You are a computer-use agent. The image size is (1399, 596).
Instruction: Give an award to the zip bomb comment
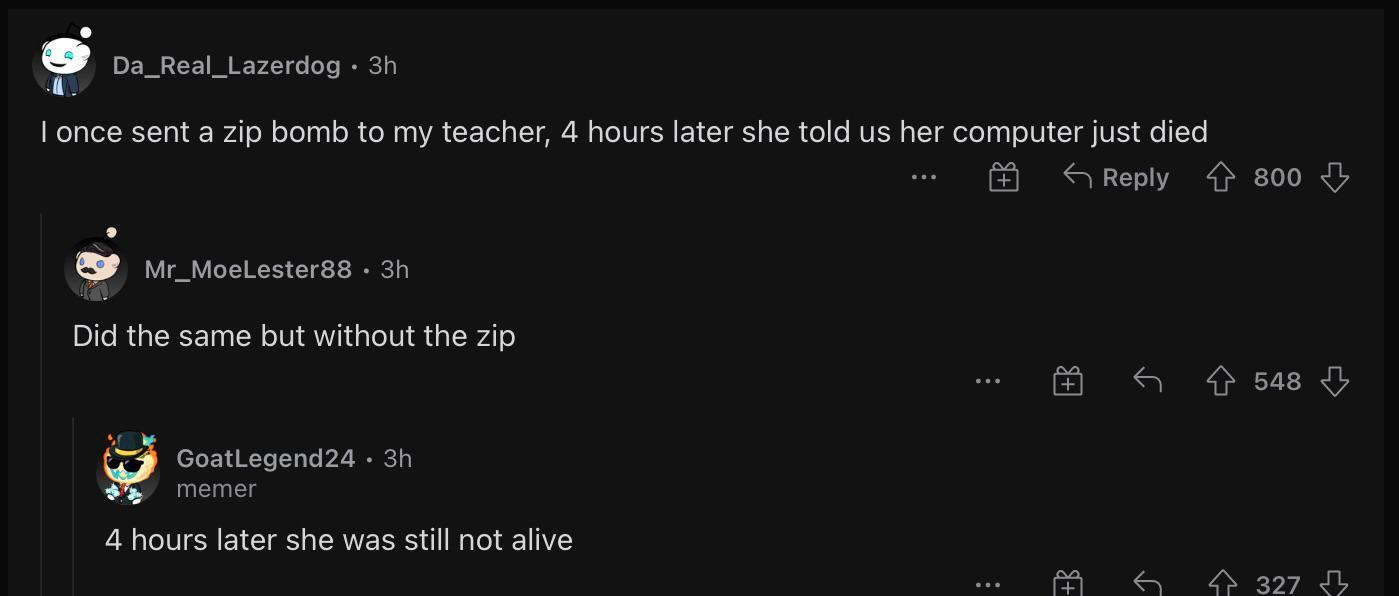[1003, 177]
